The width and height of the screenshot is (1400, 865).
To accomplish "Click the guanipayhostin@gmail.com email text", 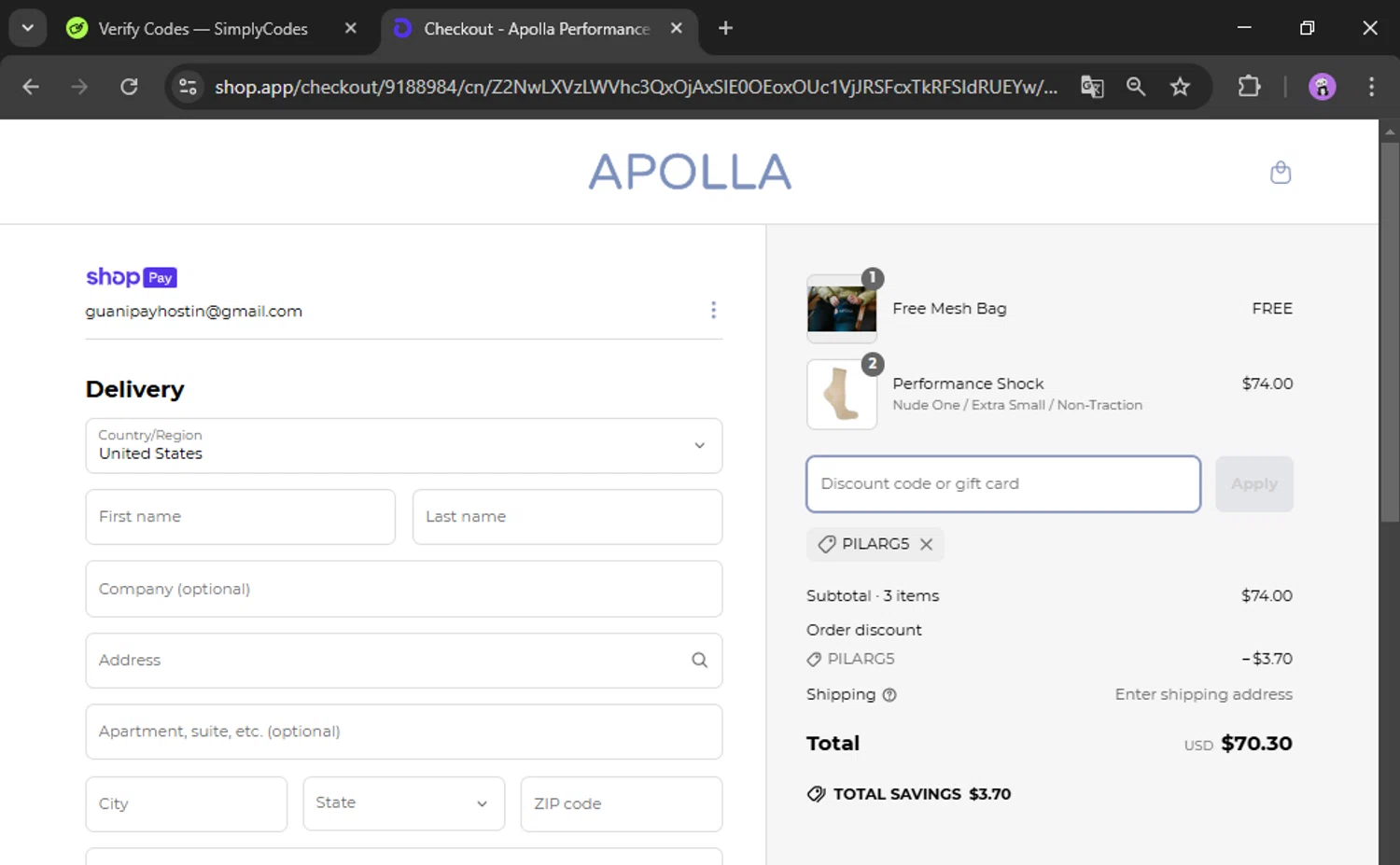I will 194,312.
